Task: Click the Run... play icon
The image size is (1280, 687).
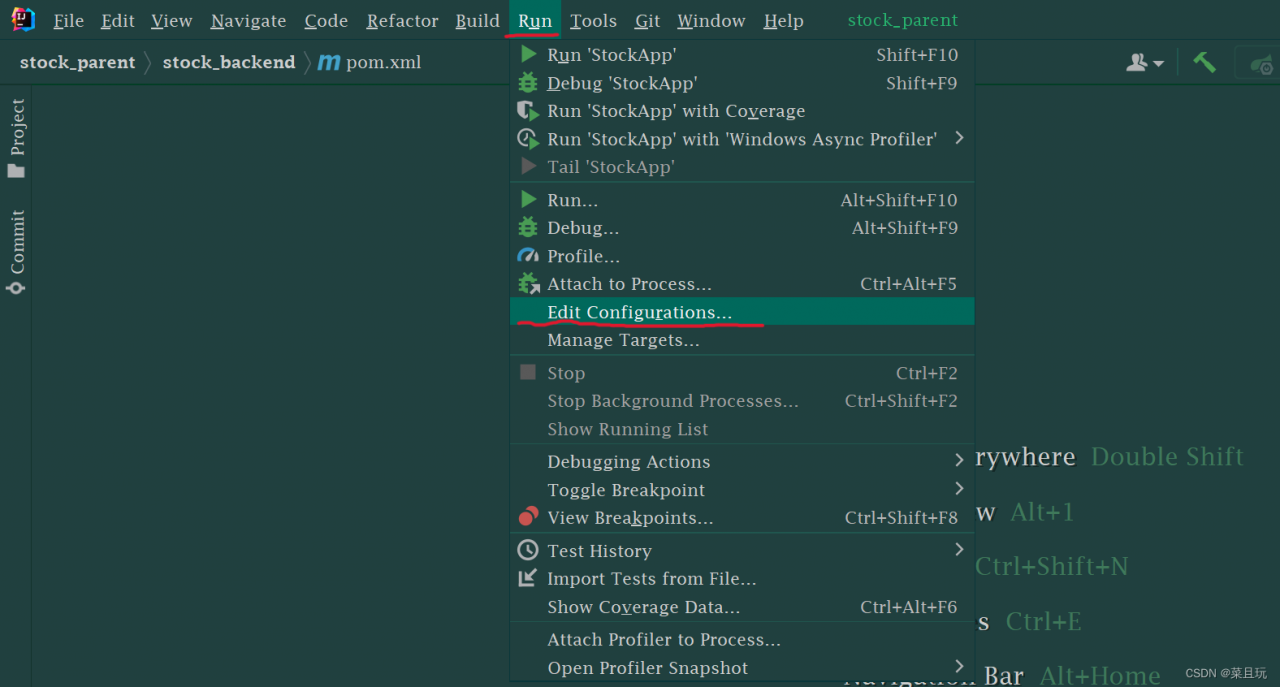Action: (528, 200)
